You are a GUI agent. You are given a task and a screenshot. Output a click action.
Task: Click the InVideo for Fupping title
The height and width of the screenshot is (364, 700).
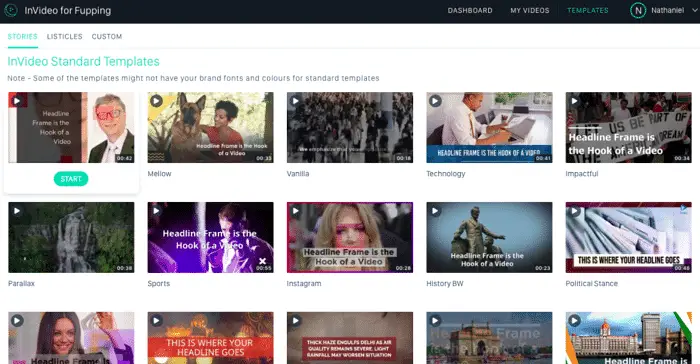pyautogui.click(x=68, y=11)
